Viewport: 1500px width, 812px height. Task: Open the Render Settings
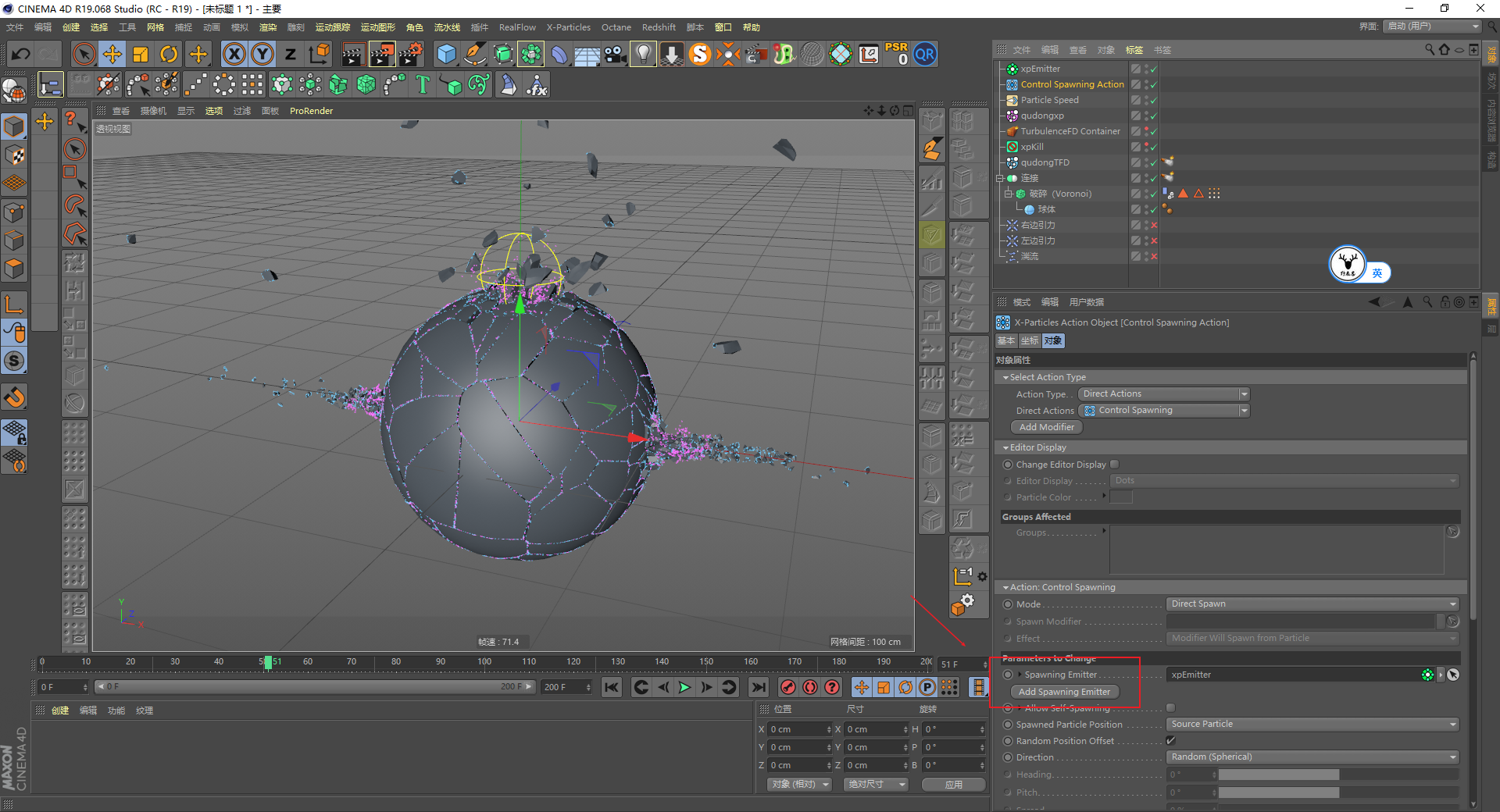tap(411, 55)
